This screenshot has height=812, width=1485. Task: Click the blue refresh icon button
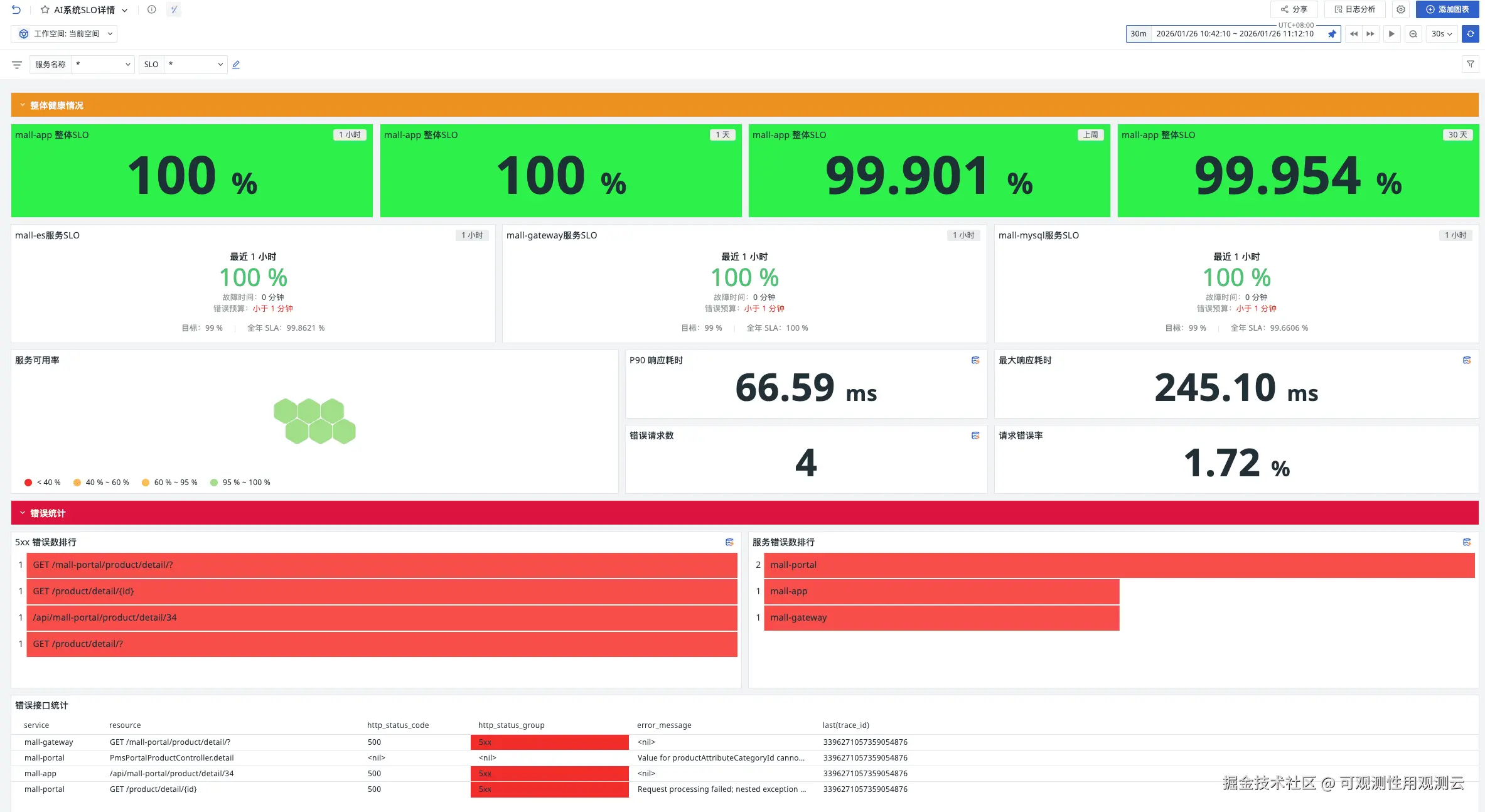click(x=1470, y=34)
